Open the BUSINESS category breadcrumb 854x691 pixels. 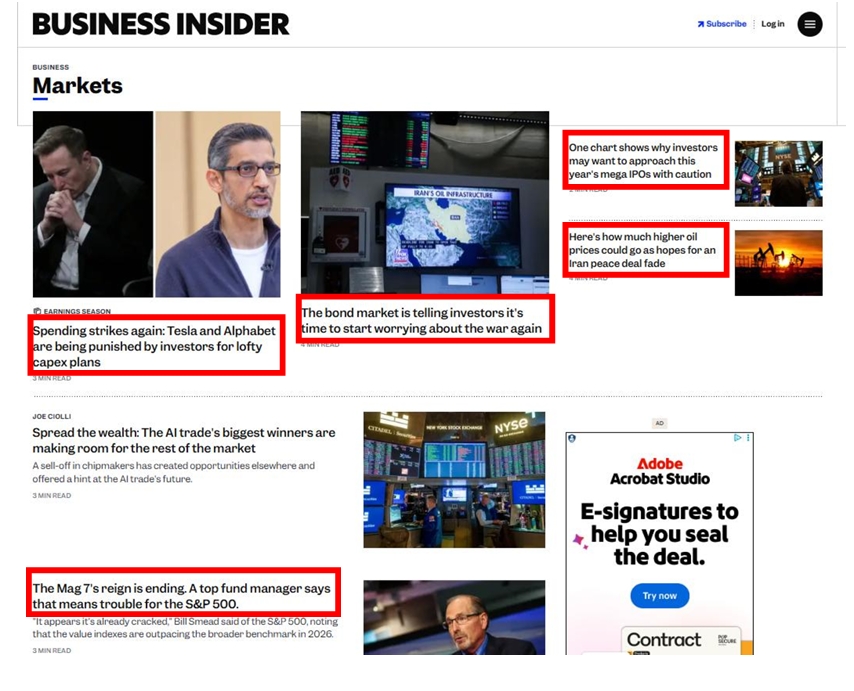51,68
